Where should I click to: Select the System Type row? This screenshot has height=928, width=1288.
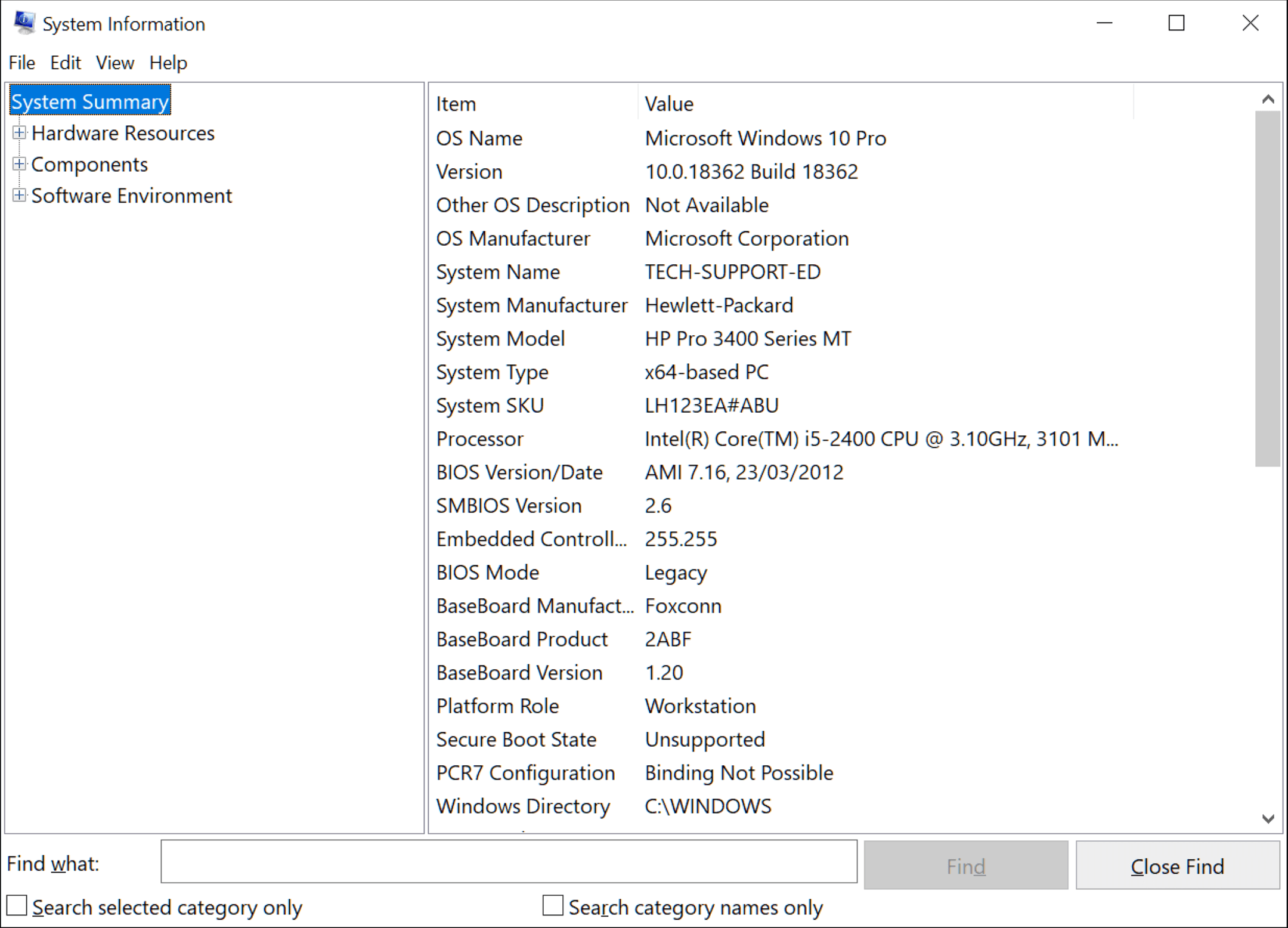coord(781,372)
